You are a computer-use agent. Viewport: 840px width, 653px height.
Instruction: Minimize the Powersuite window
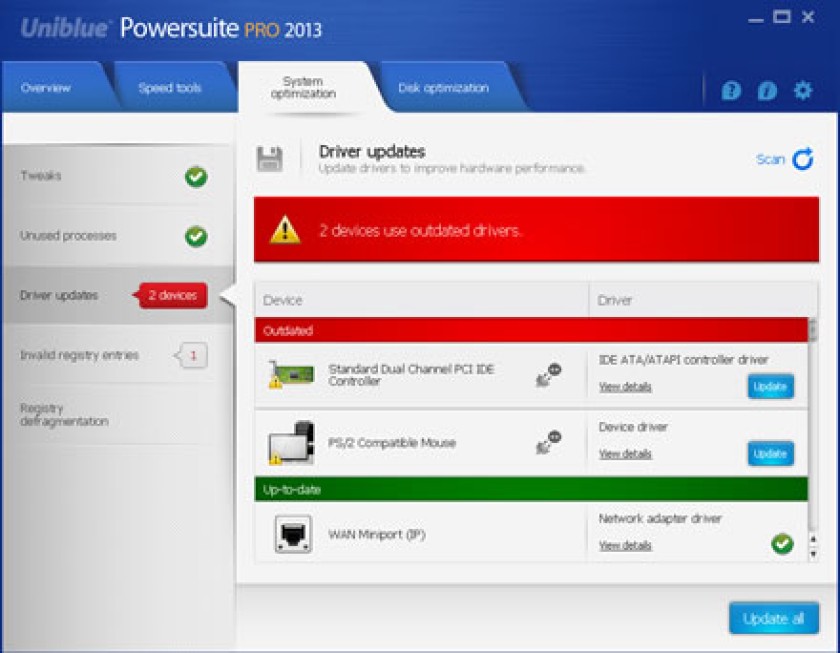coord(755,19)
